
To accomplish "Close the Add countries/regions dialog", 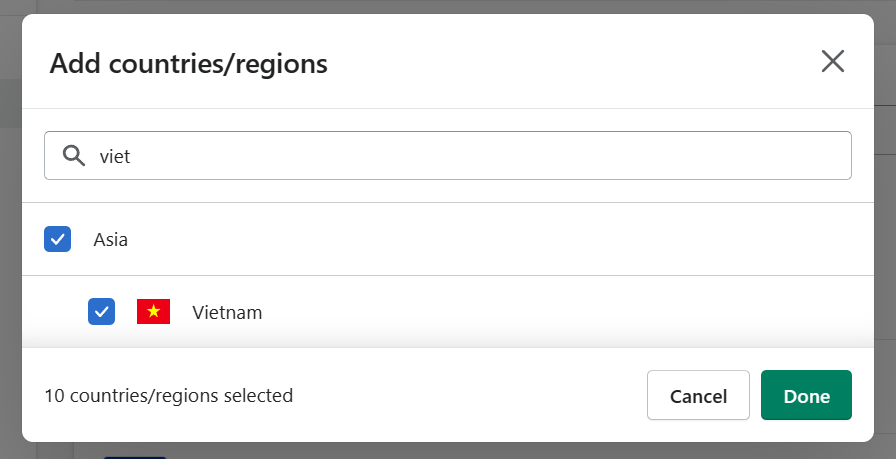I will tap(833, 61).
